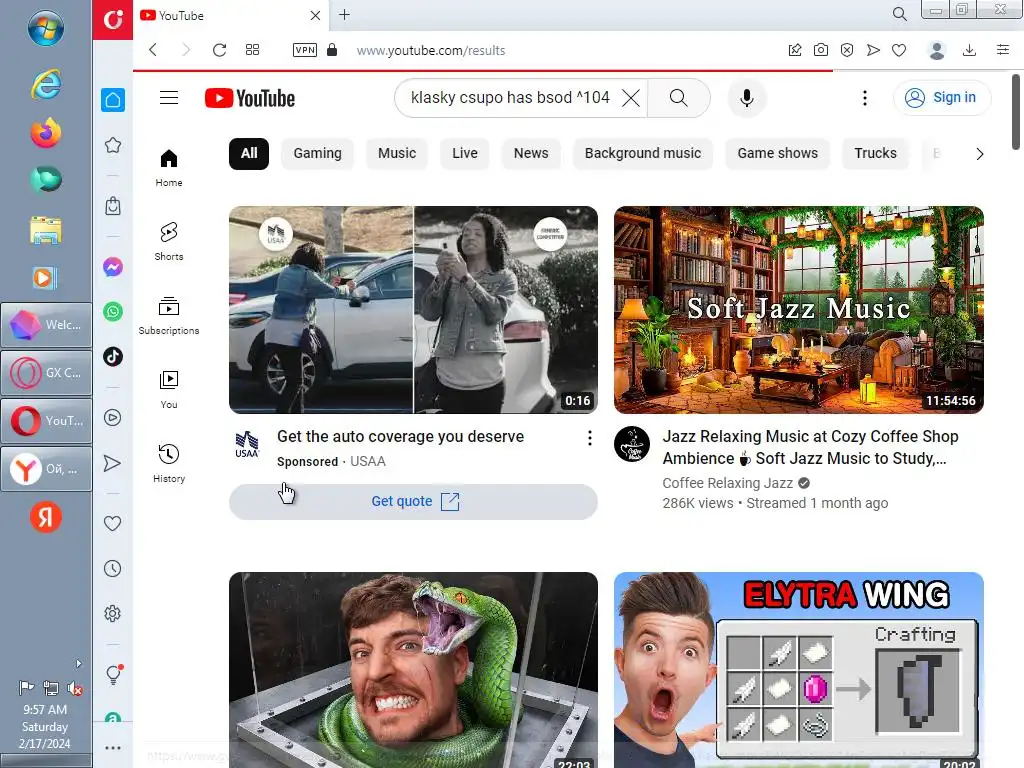Open the USAA sponsored video thumbnail

pos(413,310)
